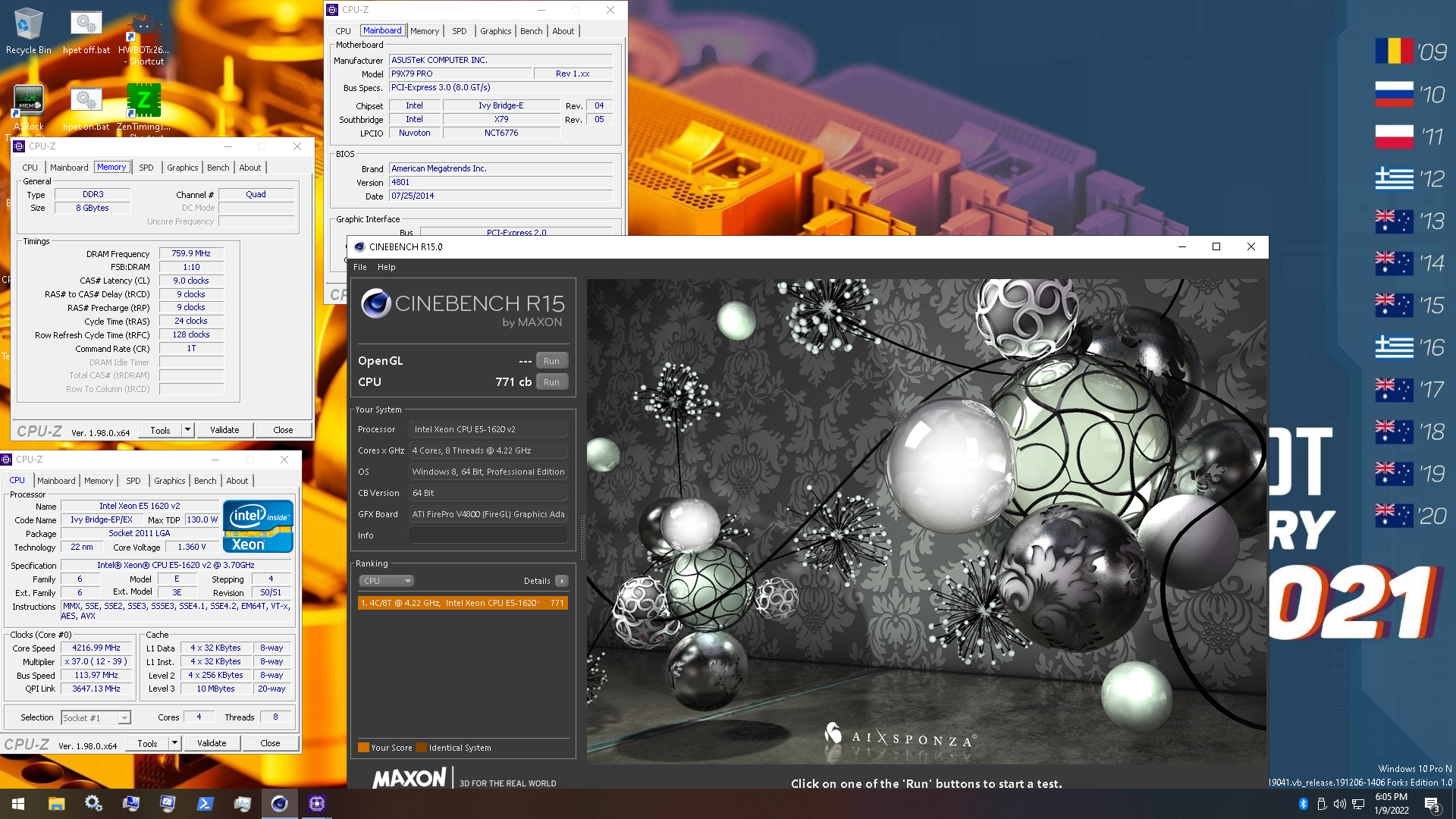Click the Identical System legend swatch
The image size is (1456, 819).
tap(421, 748)
